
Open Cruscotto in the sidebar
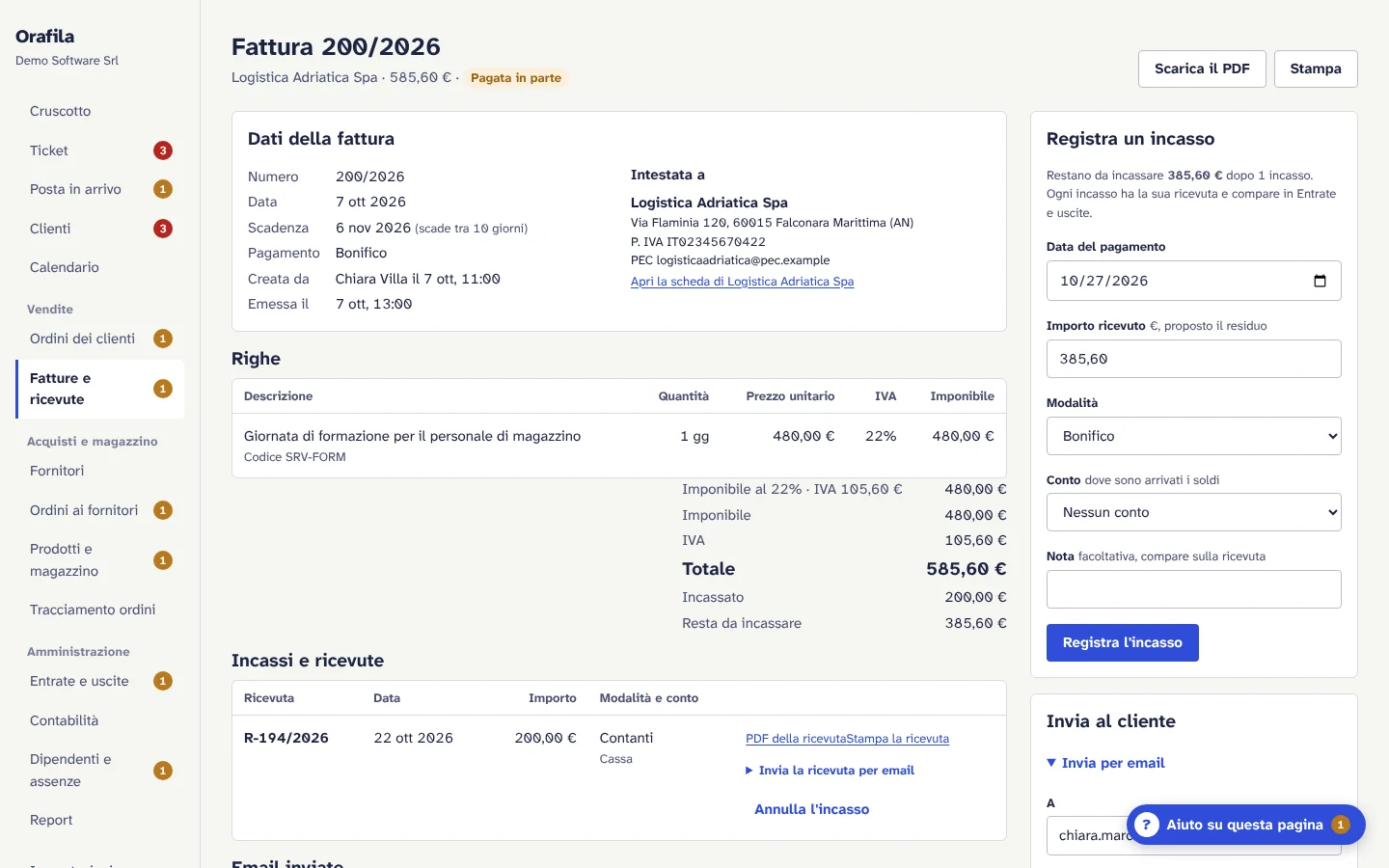[99, 111]
